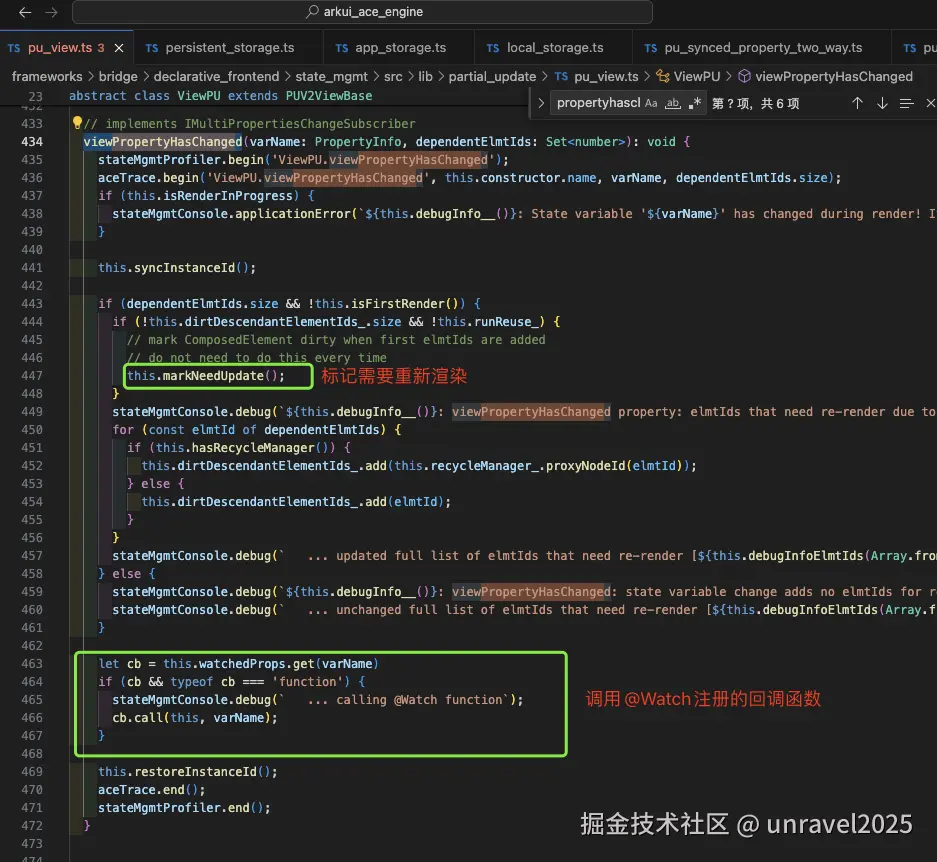Expand the replace field in find widget
937x862 pixels.
click(541, 103)
